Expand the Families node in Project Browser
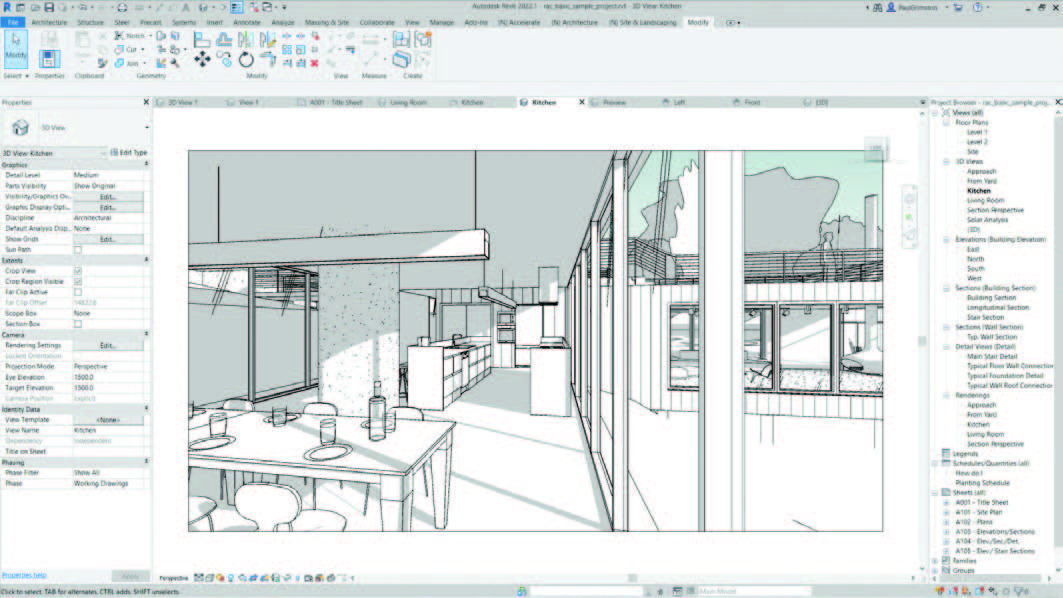The height and width of the screenshot is (598, 1063). pos(935,560)
